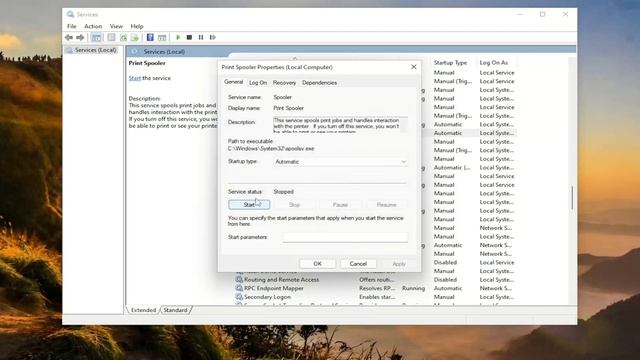The width and height of the screenshot is (640, 360).
Task: Open the Properties toolbar icon
Action: coord(111,38)
